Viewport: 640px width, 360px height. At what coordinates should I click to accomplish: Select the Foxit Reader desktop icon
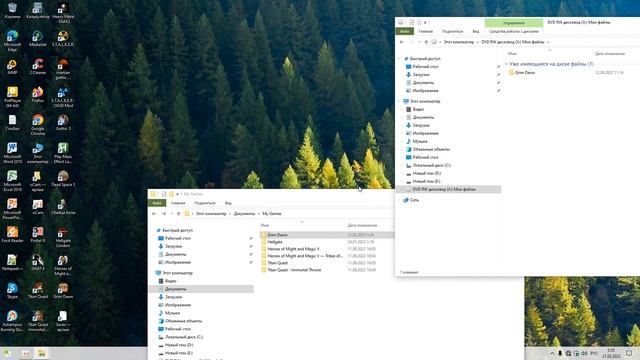(12, 235)
